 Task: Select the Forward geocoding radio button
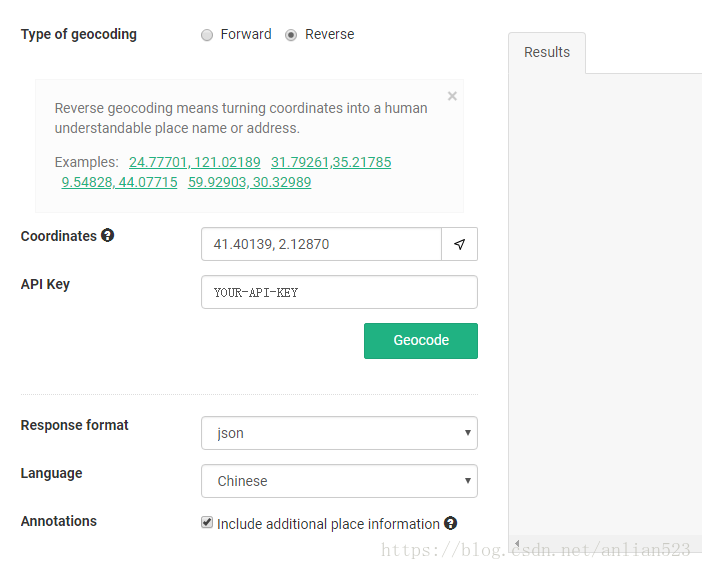pos(207,35)
